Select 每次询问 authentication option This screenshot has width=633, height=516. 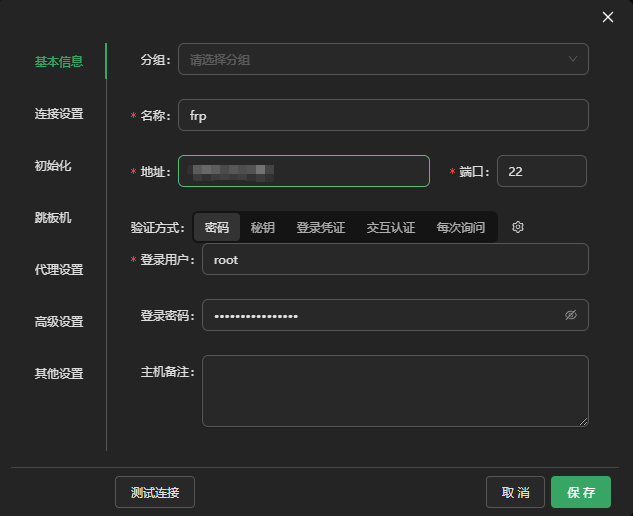click(460, 227)
